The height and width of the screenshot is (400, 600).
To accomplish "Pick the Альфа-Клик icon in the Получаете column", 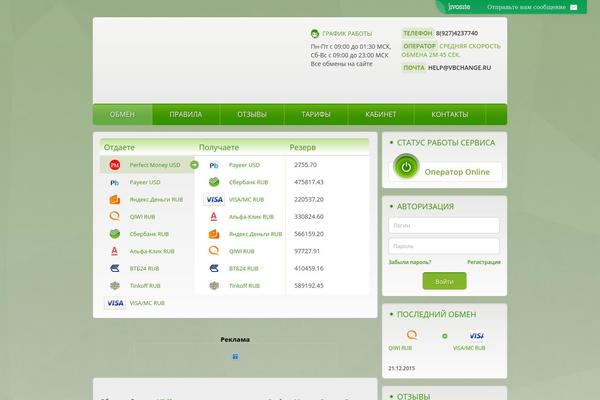I will point(214,217).
